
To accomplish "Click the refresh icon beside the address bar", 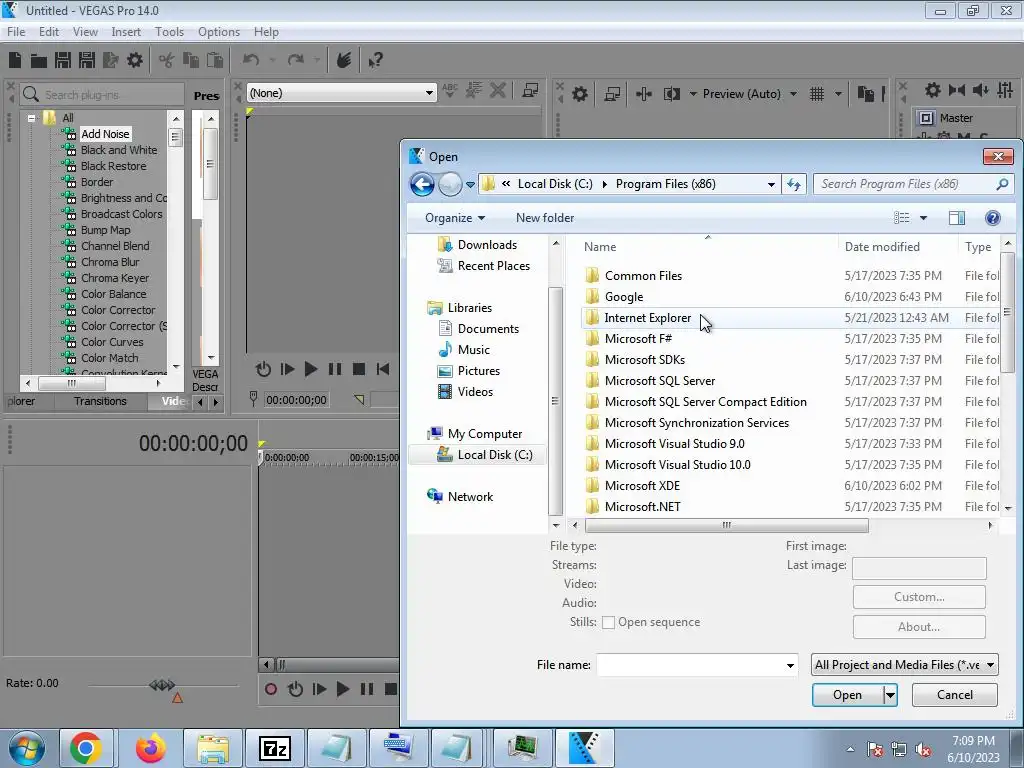I will click(x=794, y=184).
